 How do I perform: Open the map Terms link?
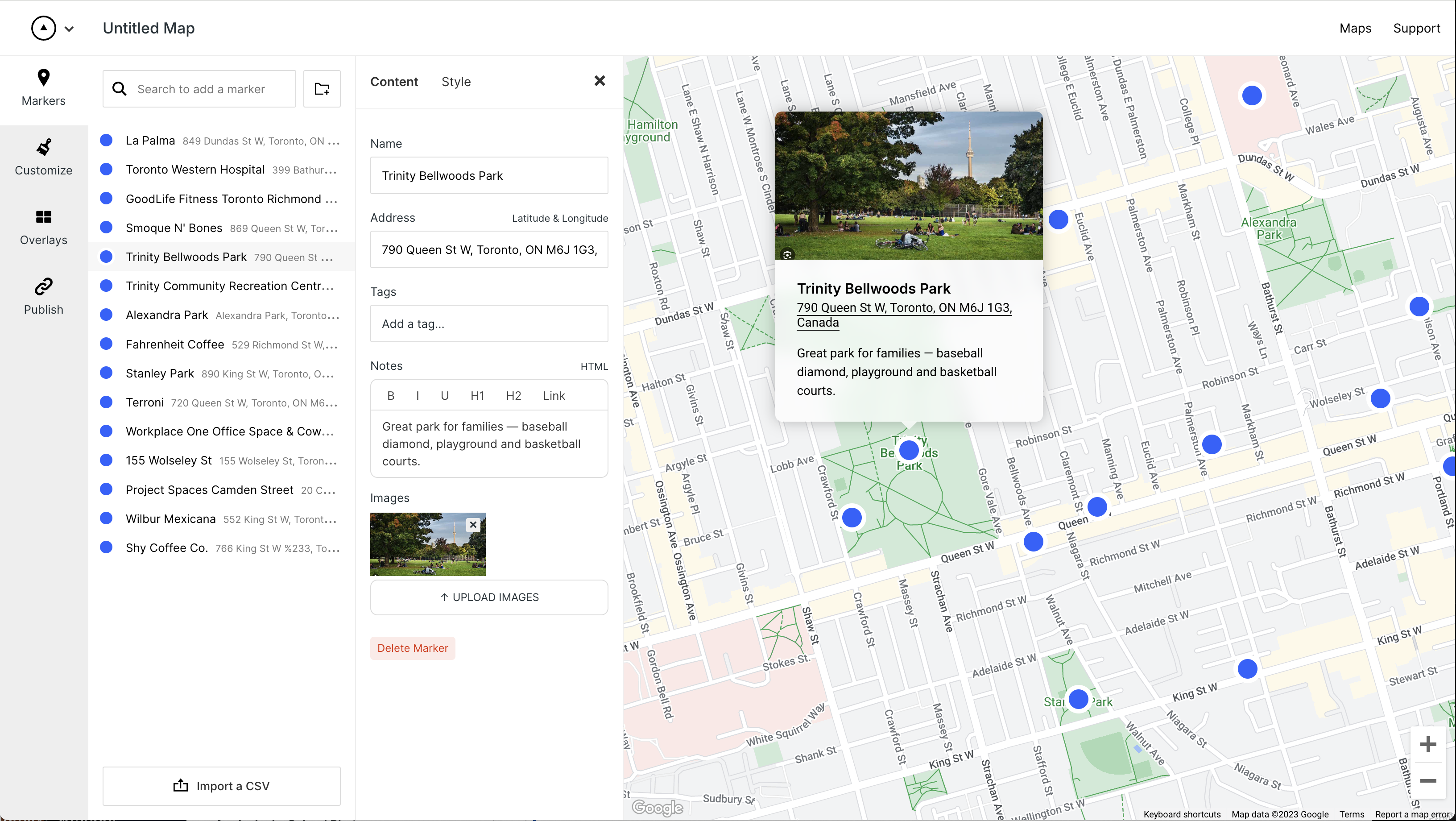1352,814
